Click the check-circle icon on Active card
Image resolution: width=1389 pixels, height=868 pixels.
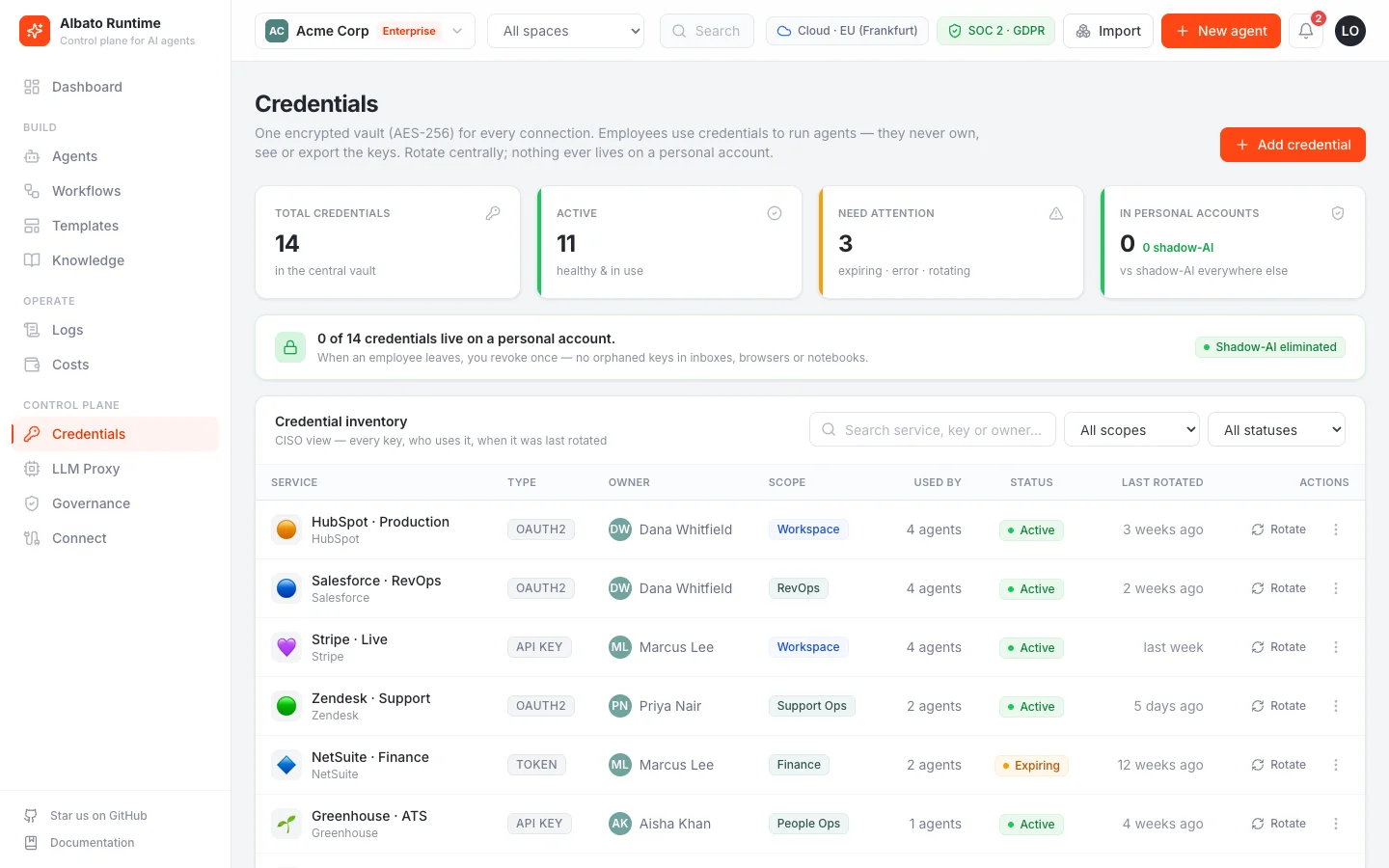(775, 213)
